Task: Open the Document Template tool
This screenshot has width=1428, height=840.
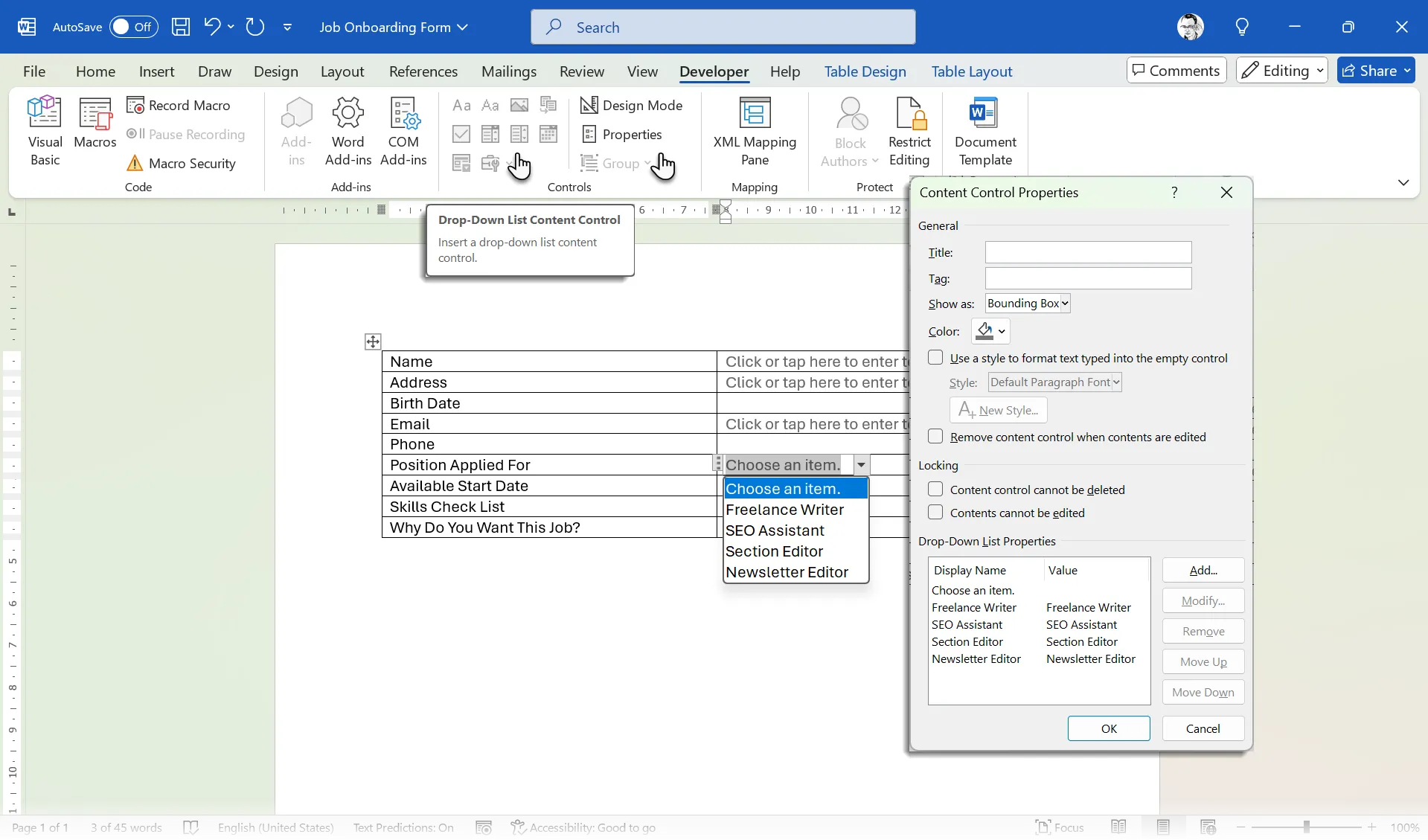Action: click(x=984, y=130)
